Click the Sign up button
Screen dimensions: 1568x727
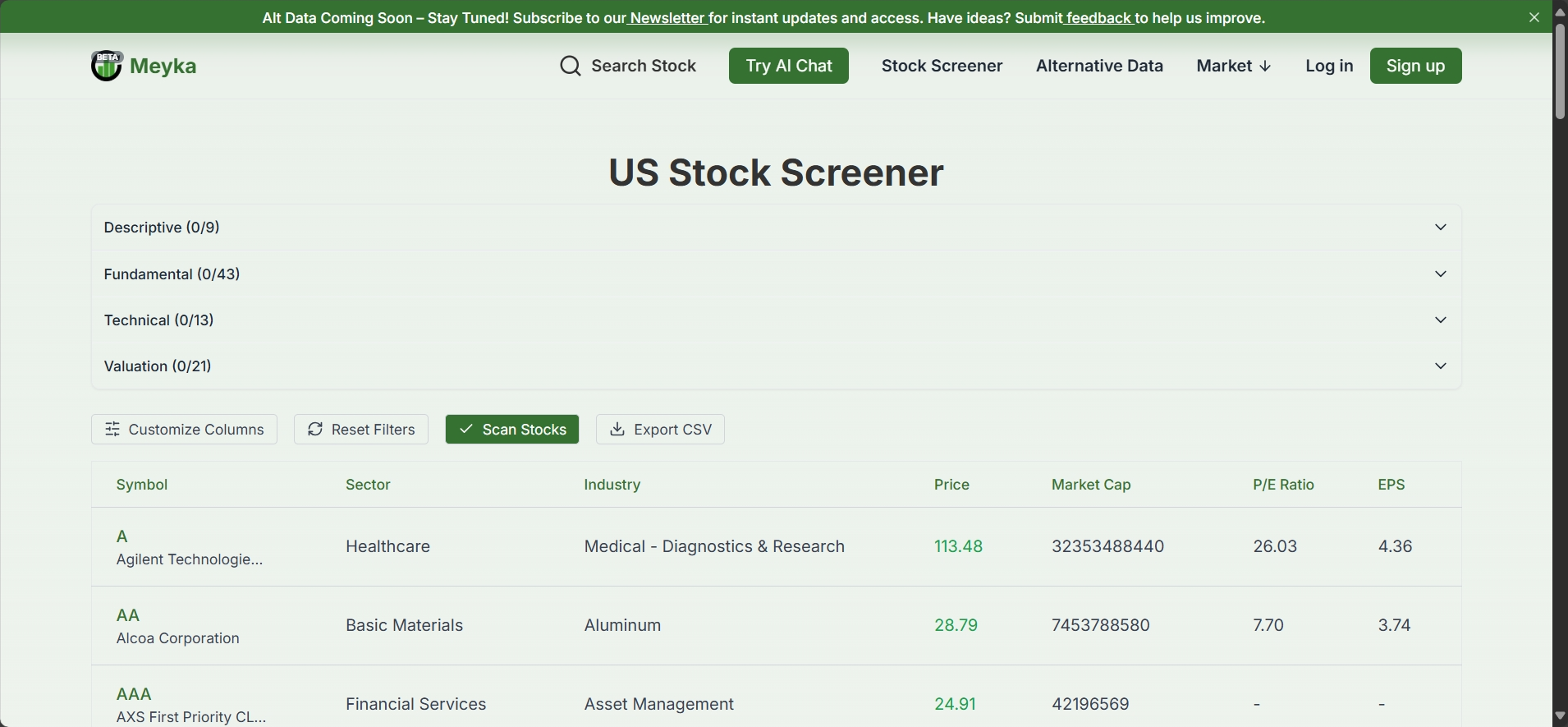coord(1415,66)
